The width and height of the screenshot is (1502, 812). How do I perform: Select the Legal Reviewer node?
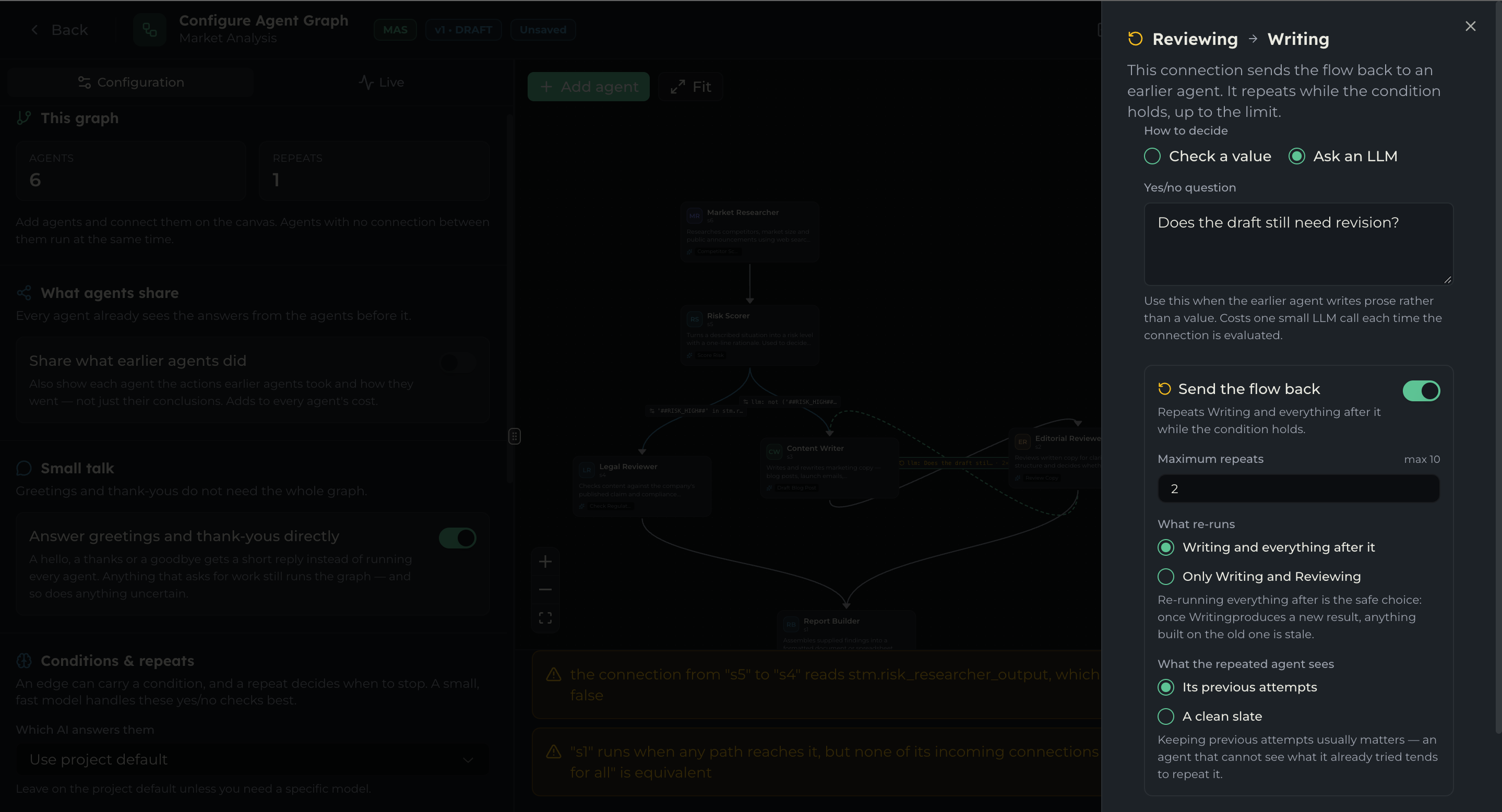coord(642,485)
